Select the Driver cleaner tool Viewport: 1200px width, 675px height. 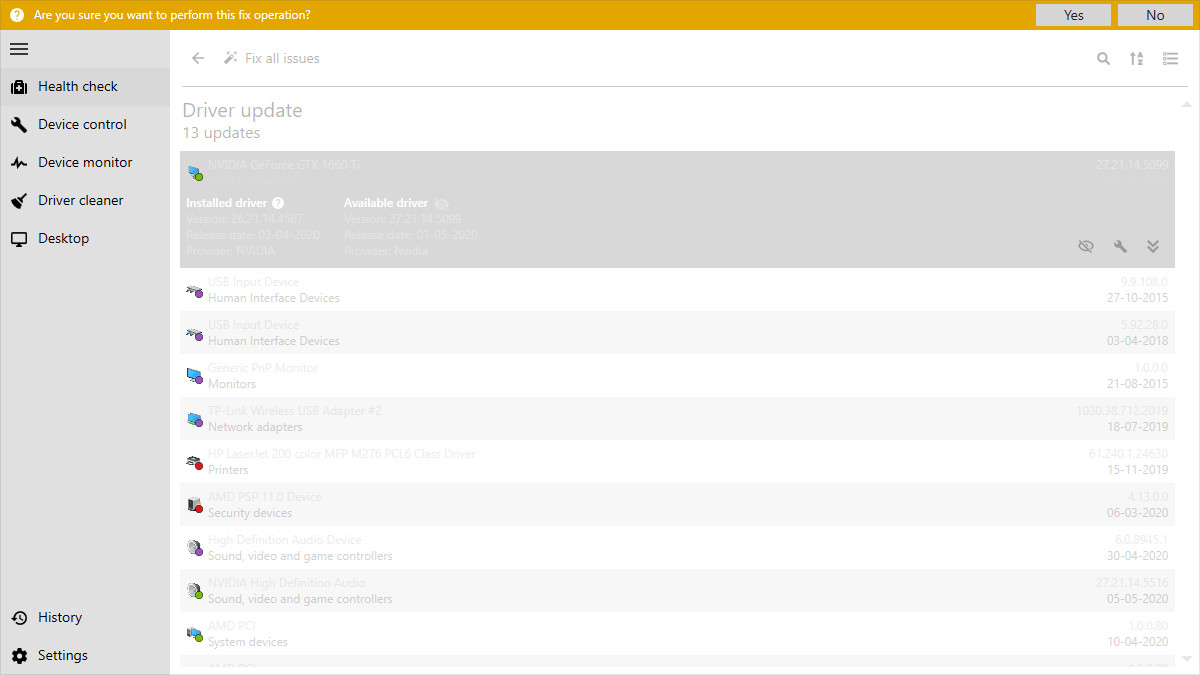(82, 200)
